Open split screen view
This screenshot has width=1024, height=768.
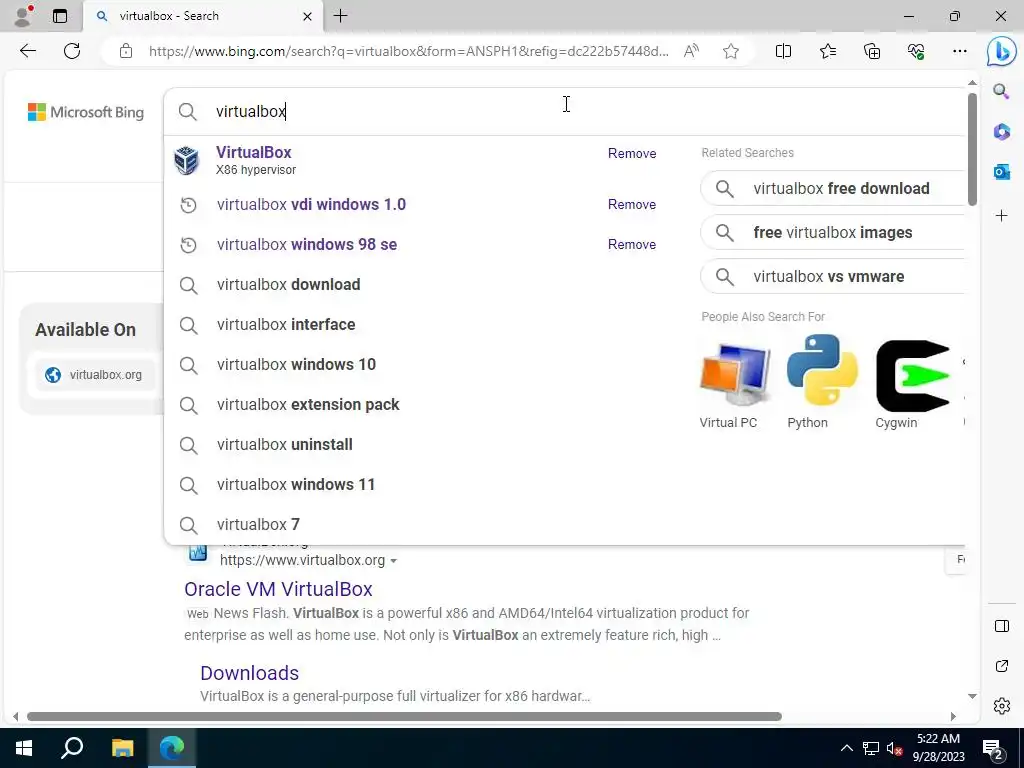[783, 51]
